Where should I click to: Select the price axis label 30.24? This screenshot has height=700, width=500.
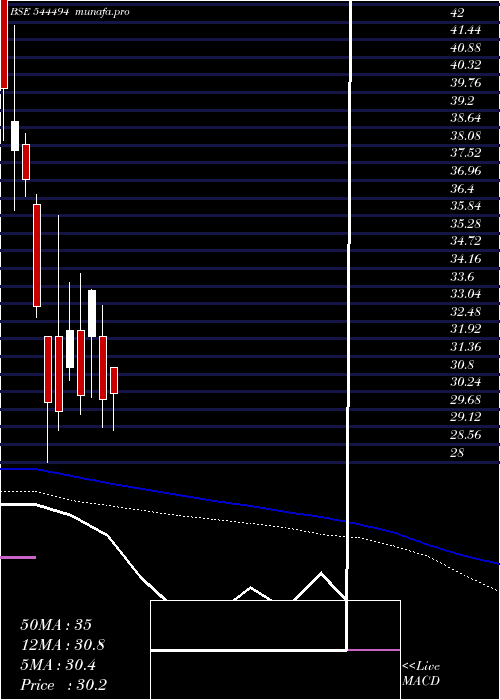point(465,382)
